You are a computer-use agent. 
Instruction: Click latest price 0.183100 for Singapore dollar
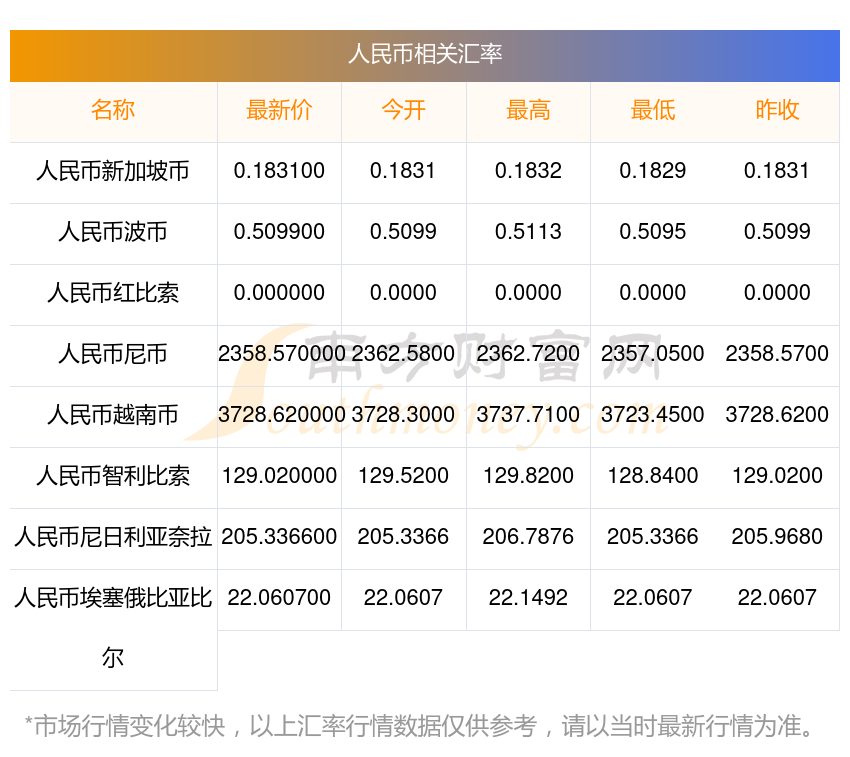pos(279,171)
